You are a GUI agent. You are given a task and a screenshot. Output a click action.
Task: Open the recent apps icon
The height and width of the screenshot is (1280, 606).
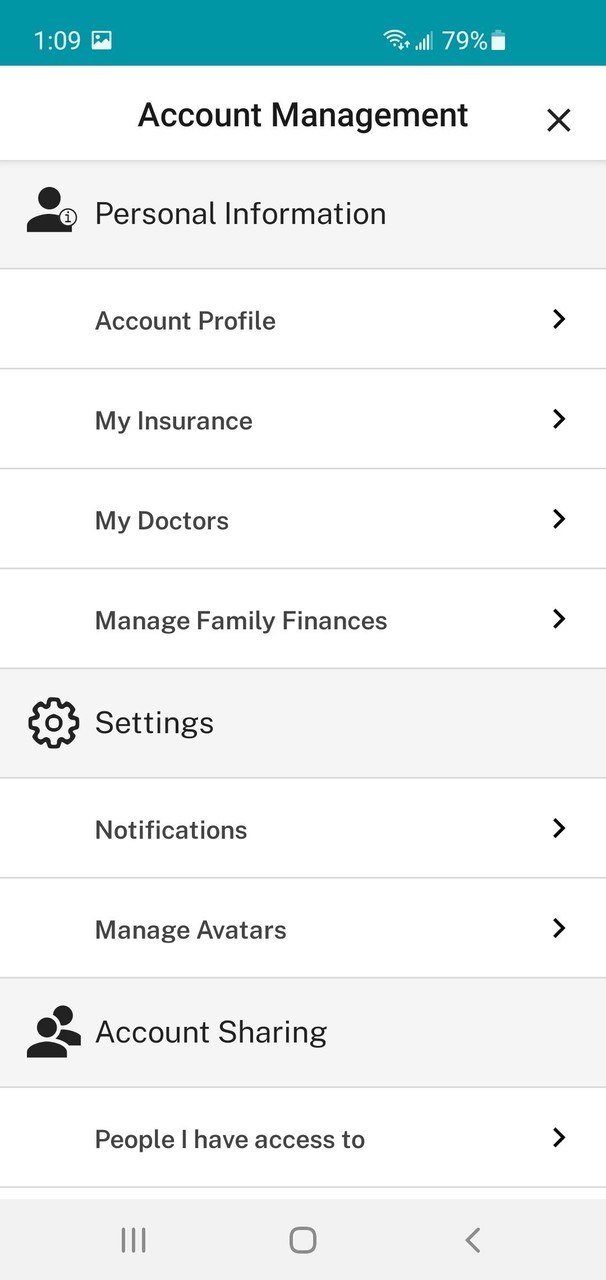[x=133, y=1240]
